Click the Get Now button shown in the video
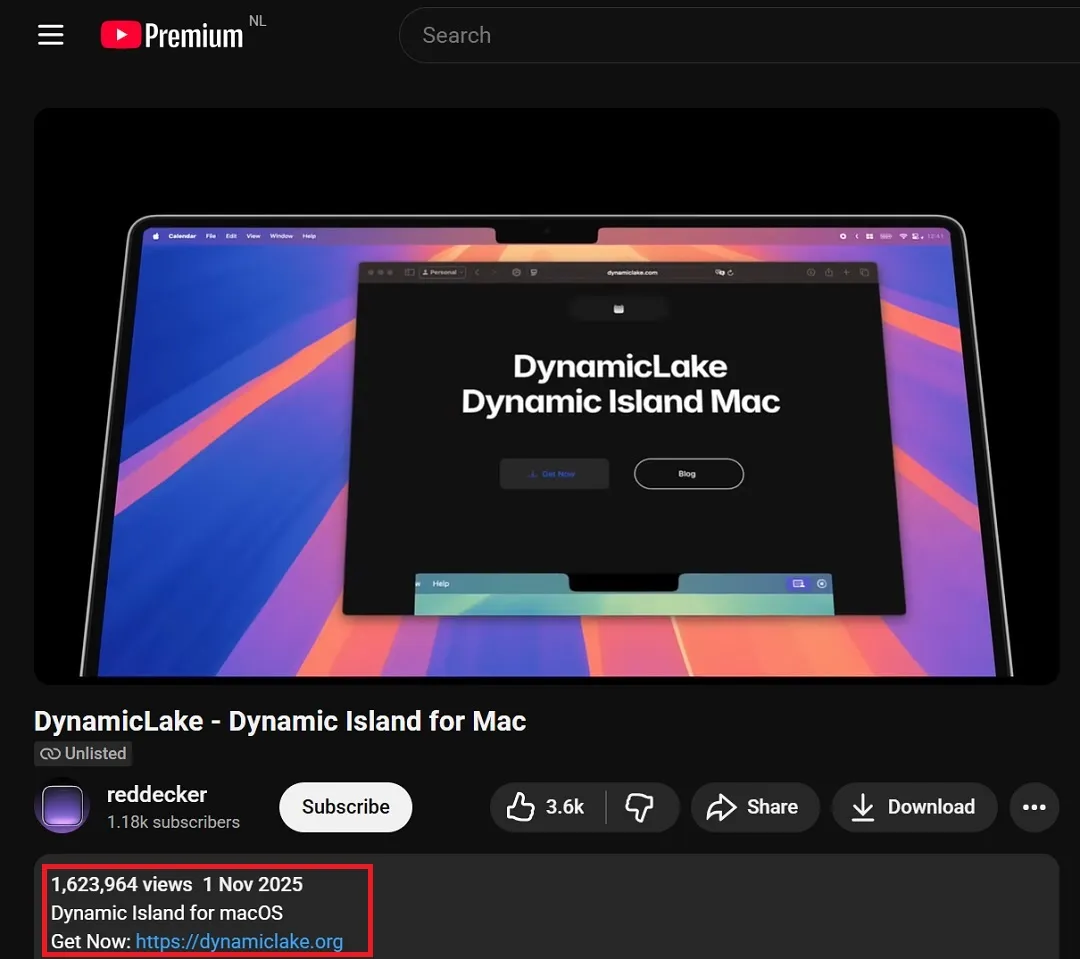This screenshot has width=1080, height=959. 554,473
